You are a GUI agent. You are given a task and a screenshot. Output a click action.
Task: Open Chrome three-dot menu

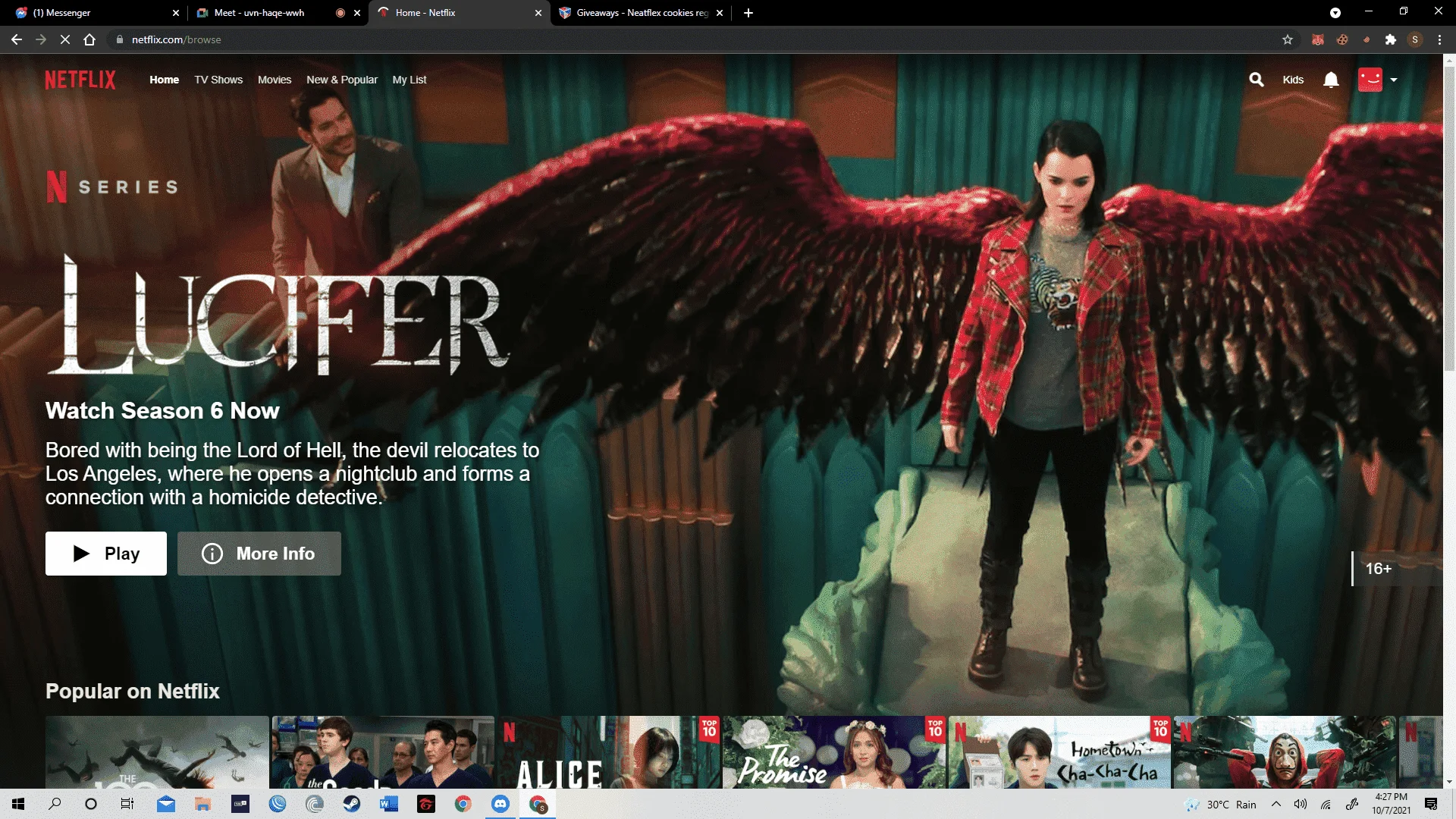(1439, 39)
